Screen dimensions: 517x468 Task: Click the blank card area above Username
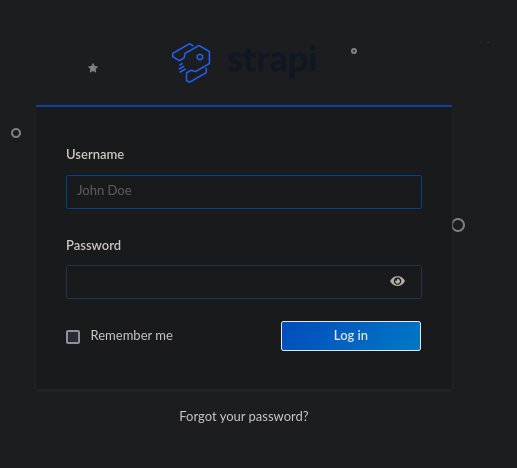tap(244, 127)
